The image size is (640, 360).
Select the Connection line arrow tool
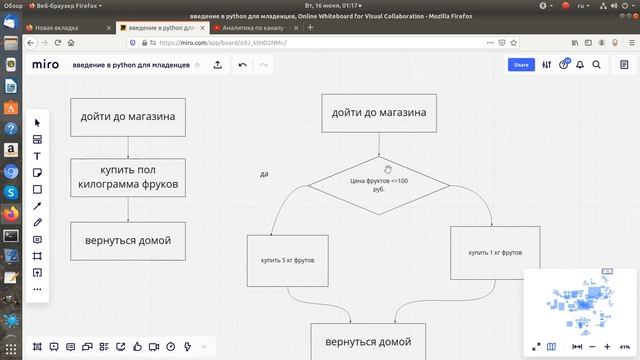coord(37,206)
